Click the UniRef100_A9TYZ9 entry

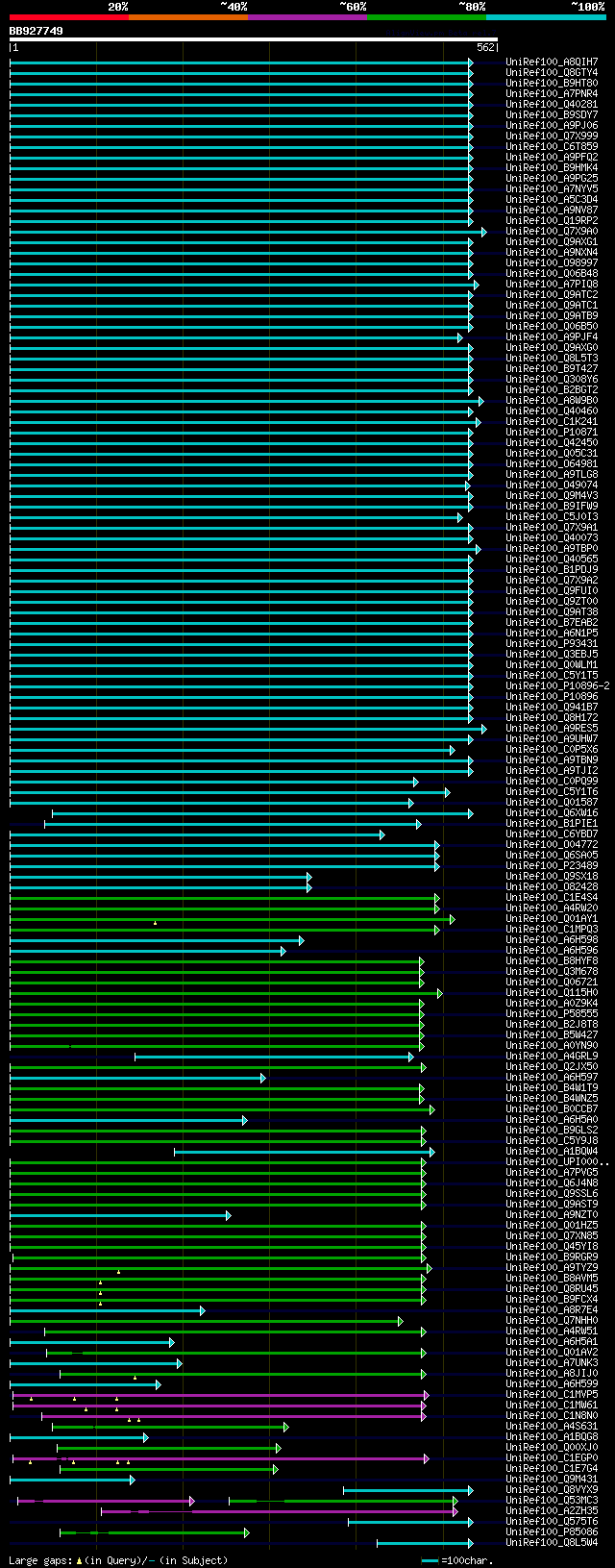click(x=552, y=1268)
